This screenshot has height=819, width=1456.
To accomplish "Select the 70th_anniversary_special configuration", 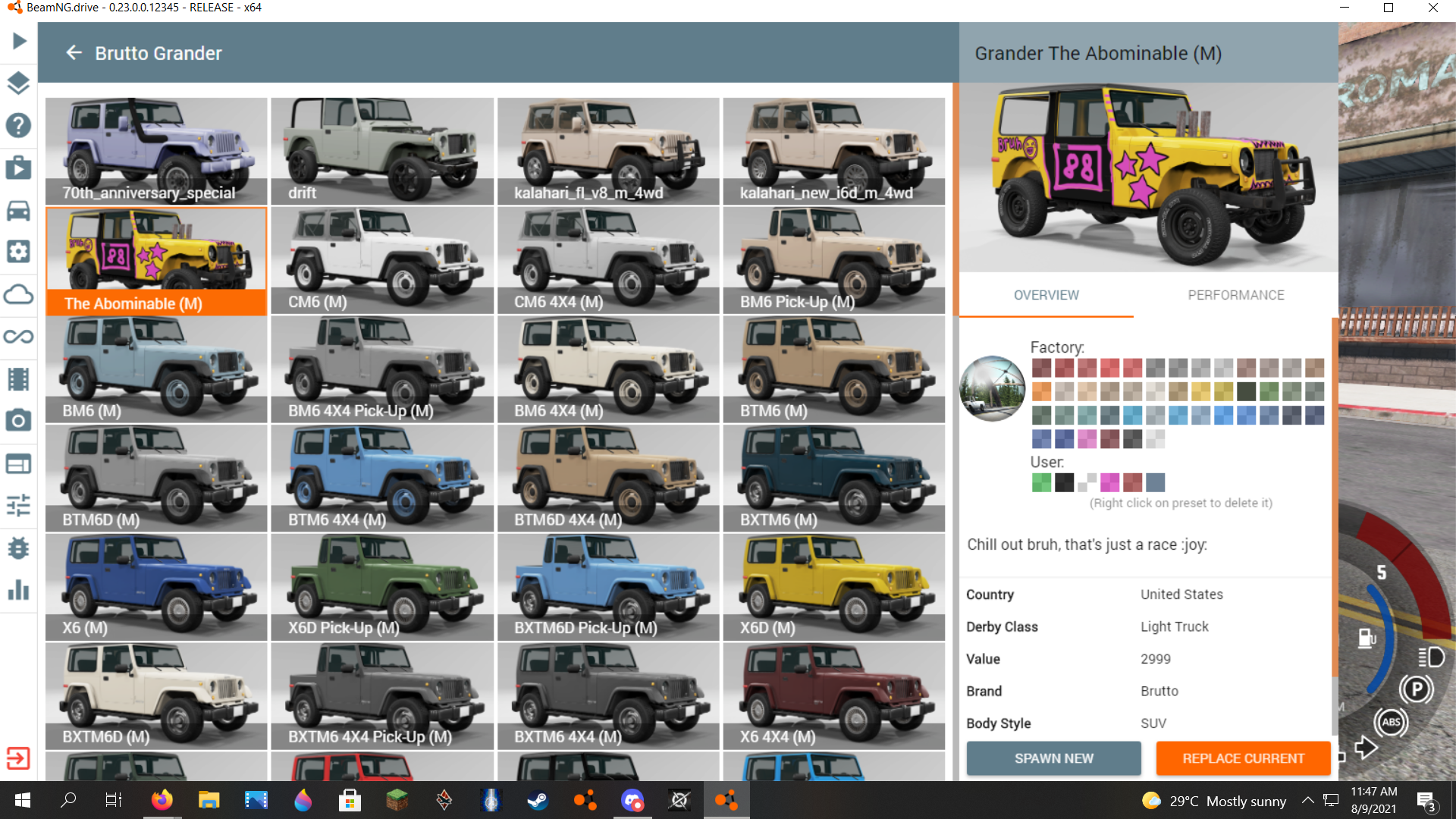I will pyautogui.click(x=156, y=151).
